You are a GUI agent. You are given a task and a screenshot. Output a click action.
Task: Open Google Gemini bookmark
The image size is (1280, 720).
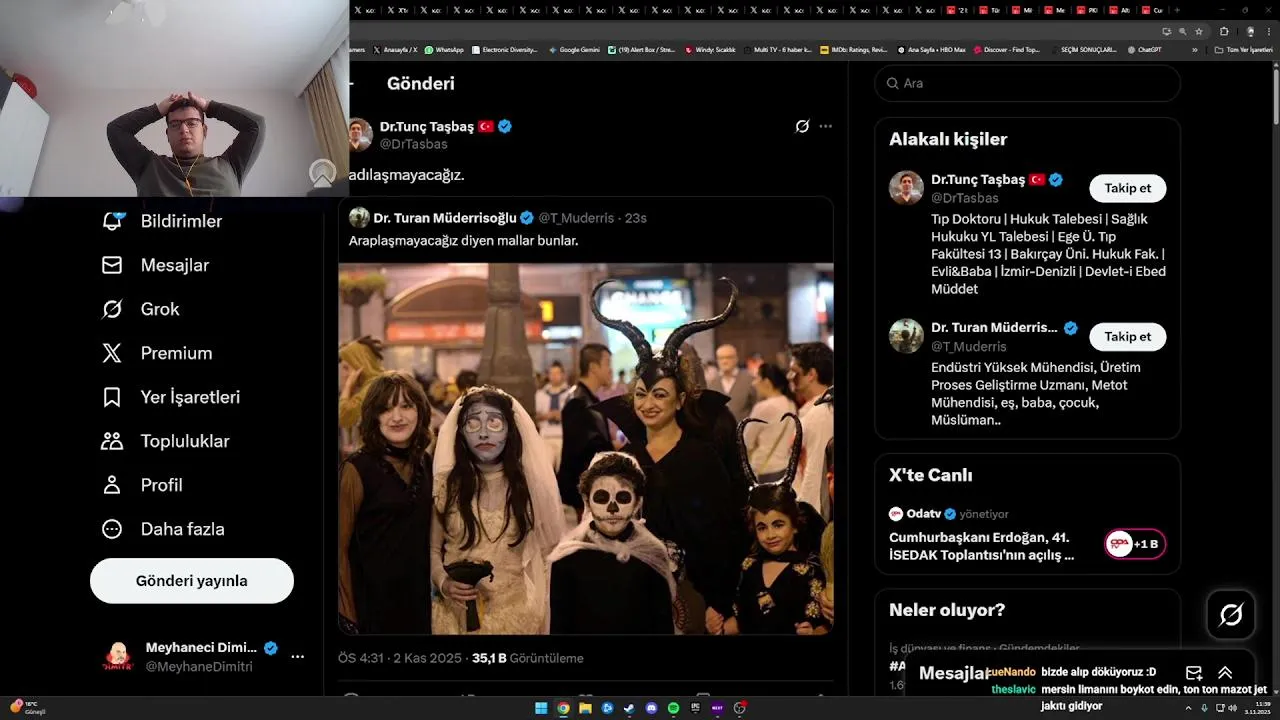coord(574,49)
